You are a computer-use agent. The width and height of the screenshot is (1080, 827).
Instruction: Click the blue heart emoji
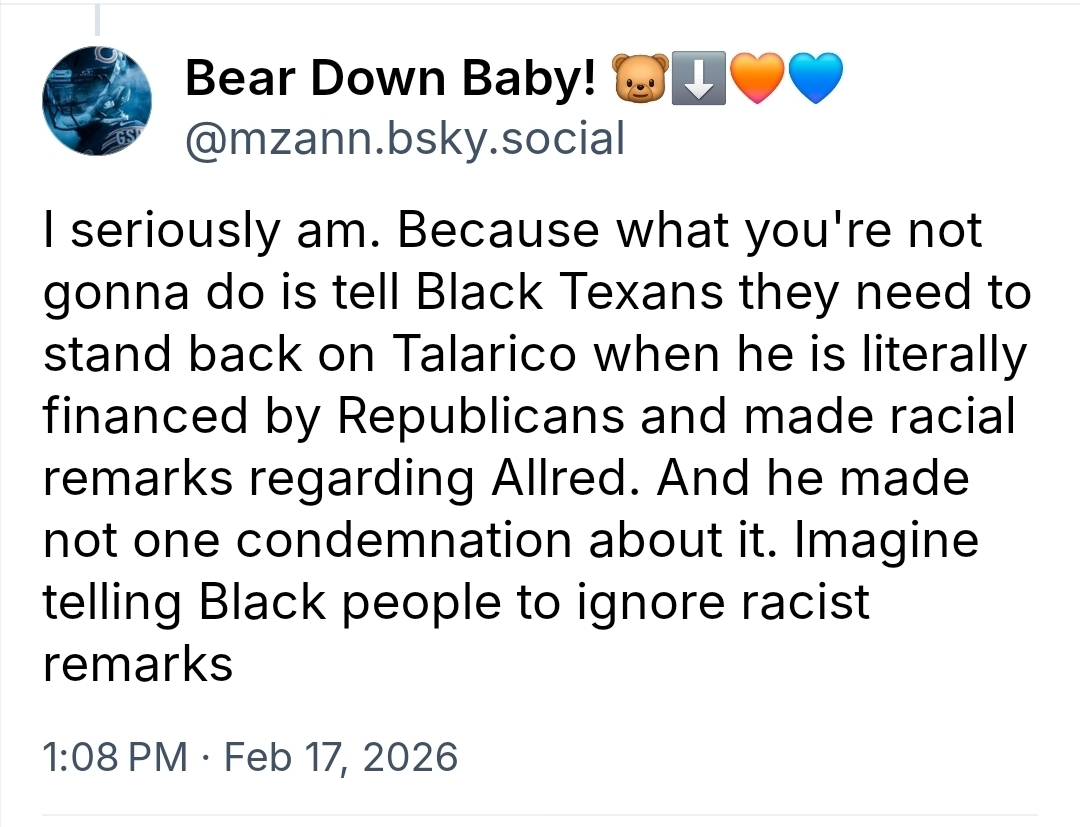click(x=817, y=80)
